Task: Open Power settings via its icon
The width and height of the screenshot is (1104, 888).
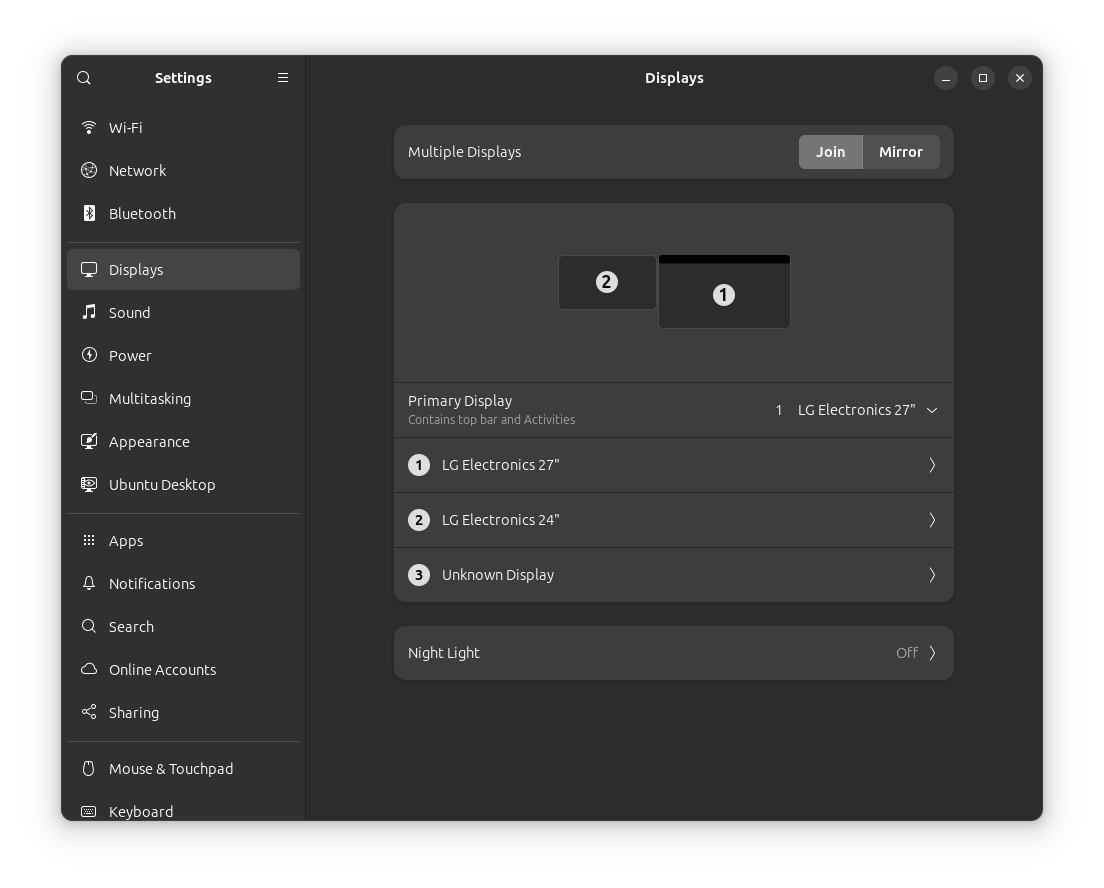Action: coord(88,355)
